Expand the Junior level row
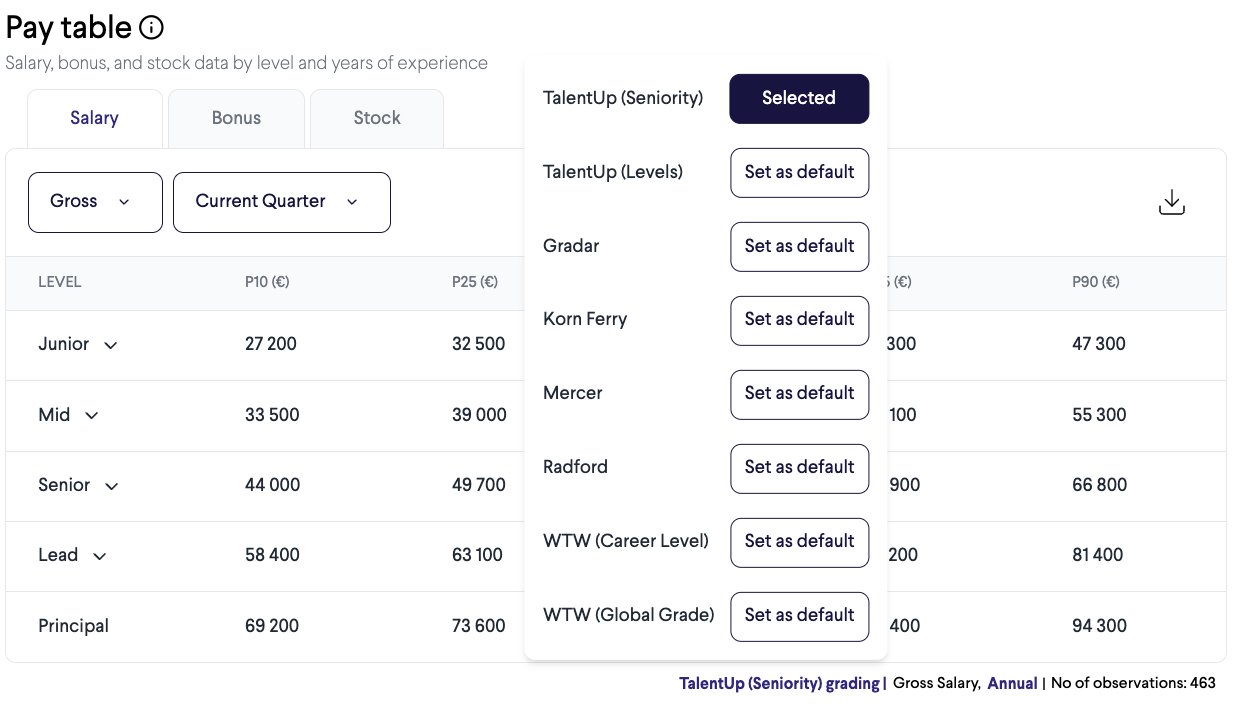Viewport: 1240px width, 710px height. point(111,345)
